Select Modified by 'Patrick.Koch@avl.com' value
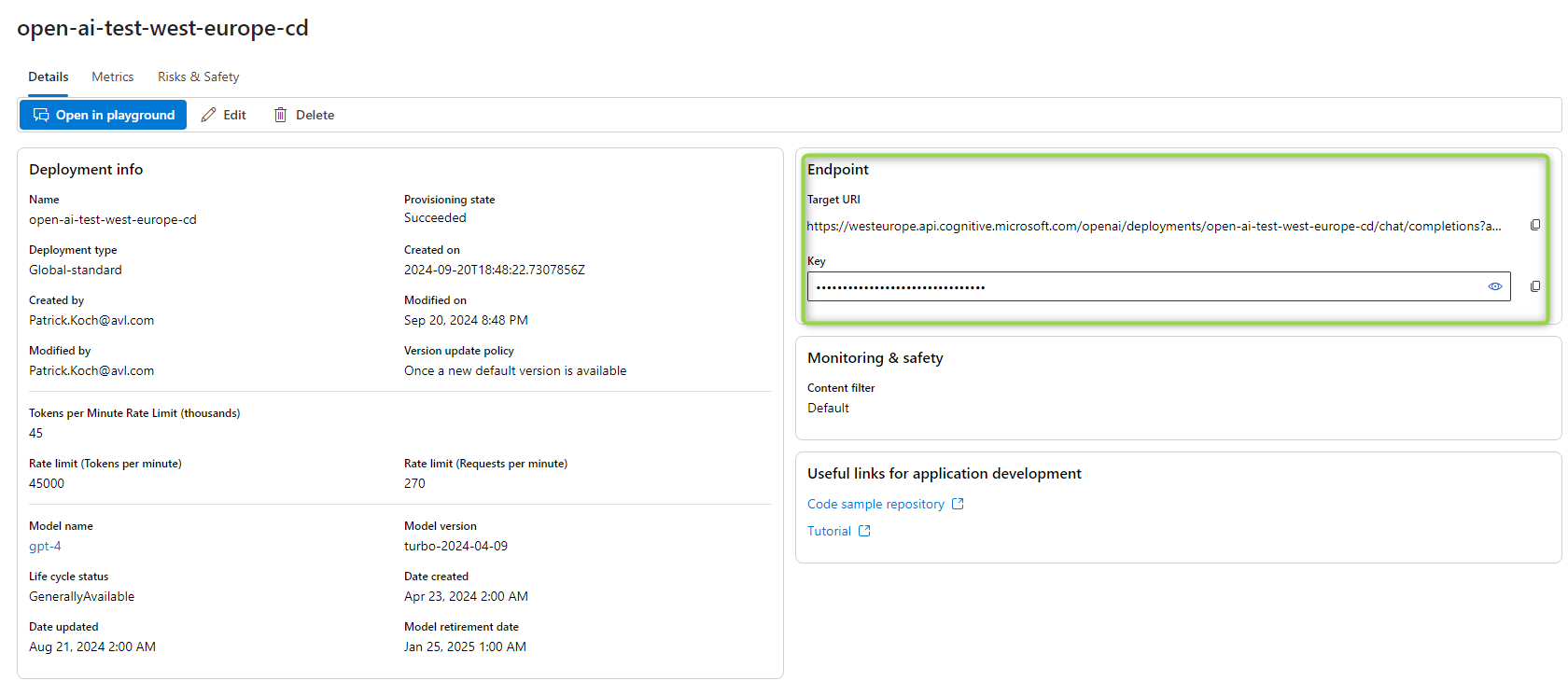Screen dimensions: 1568x681 (91, 370)
